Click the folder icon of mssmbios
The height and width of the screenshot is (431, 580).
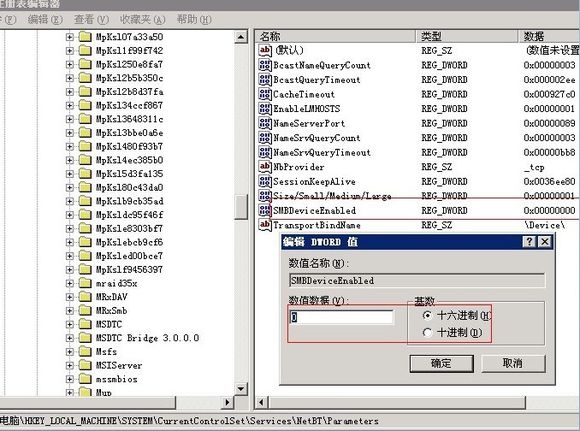(85, 379)
